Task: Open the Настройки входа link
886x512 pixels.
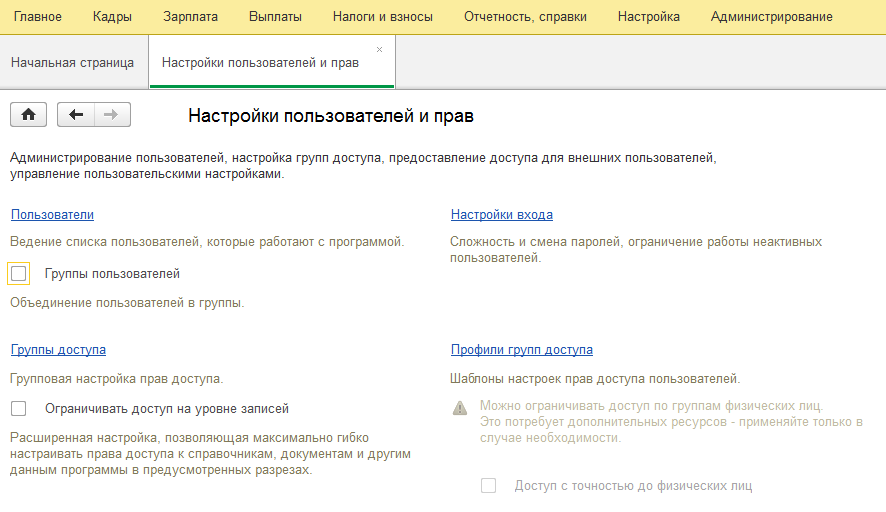Action: click(501, 215)
